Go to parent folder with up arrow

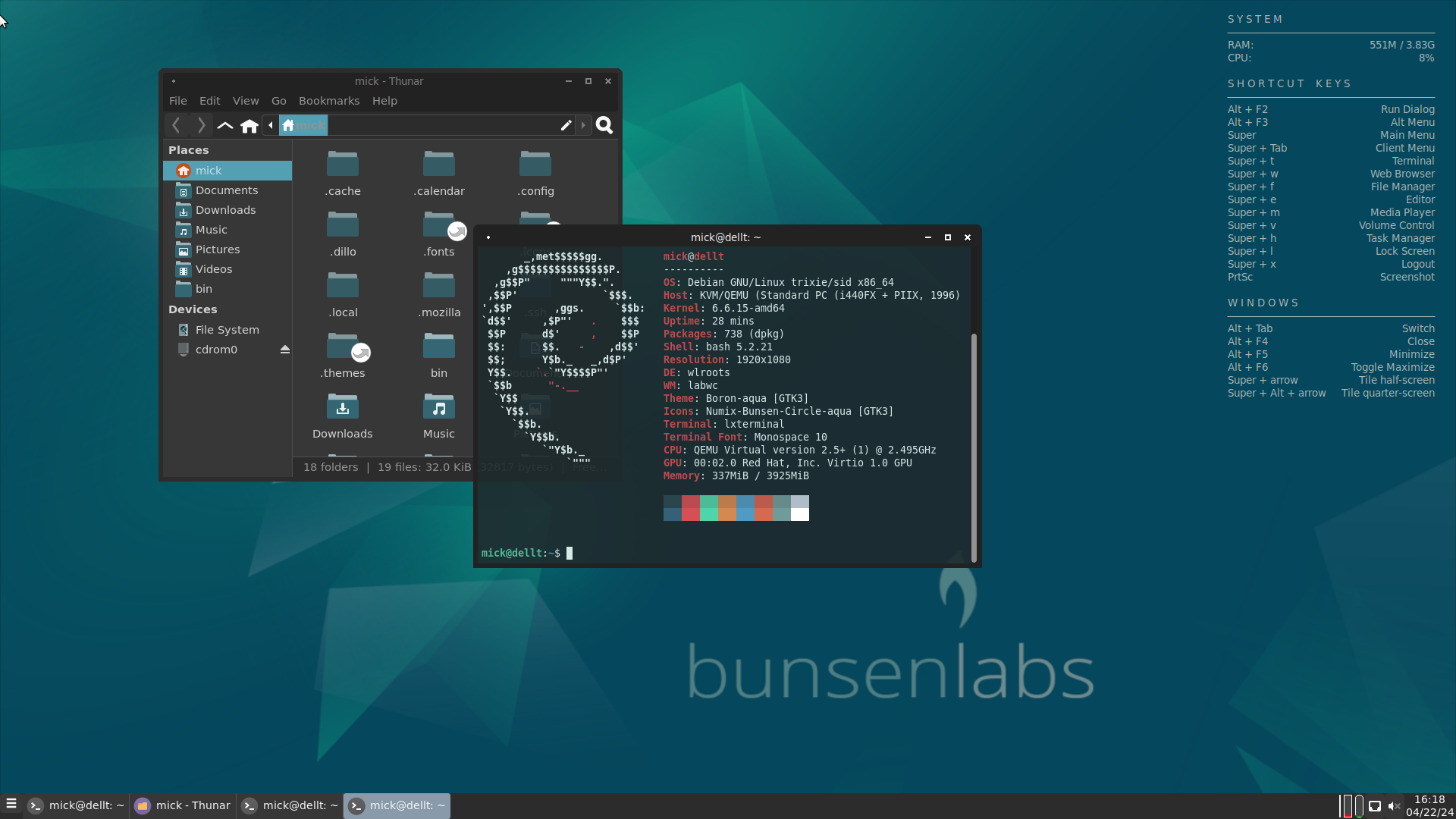[x=225, y=126]
